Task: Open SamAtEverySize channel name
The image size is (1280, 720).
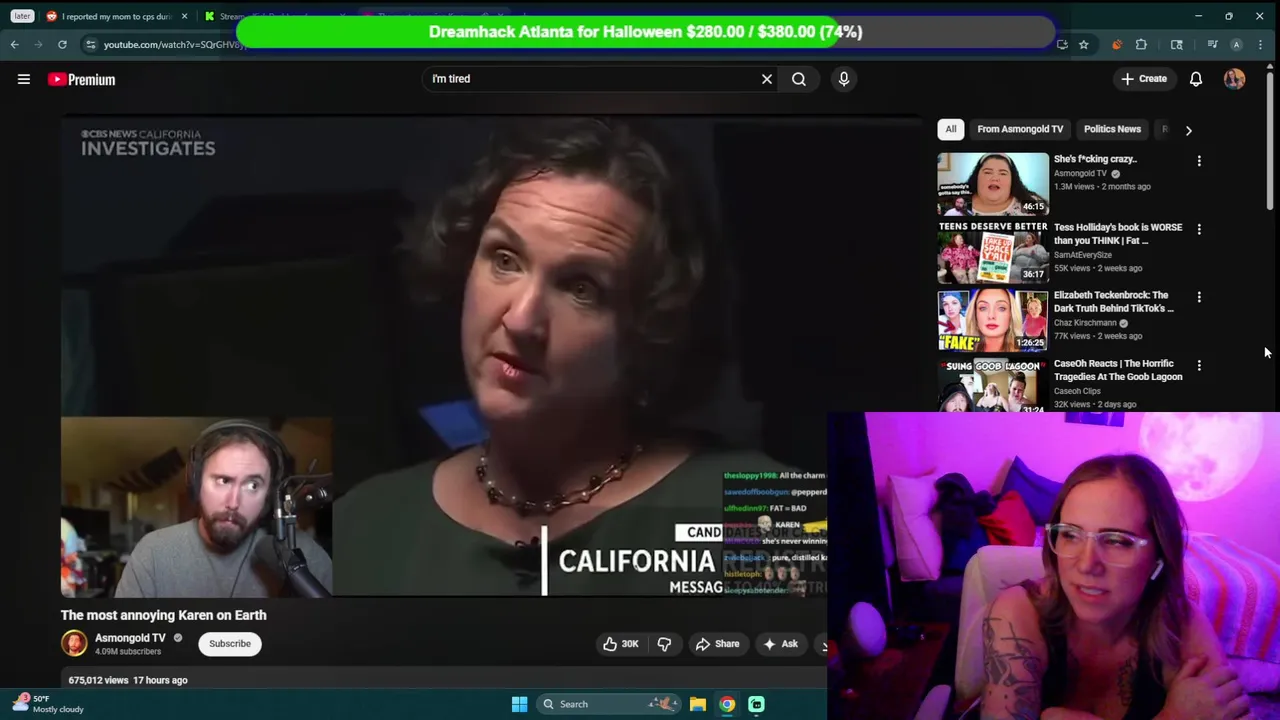Action: [x=1083, y=255]
